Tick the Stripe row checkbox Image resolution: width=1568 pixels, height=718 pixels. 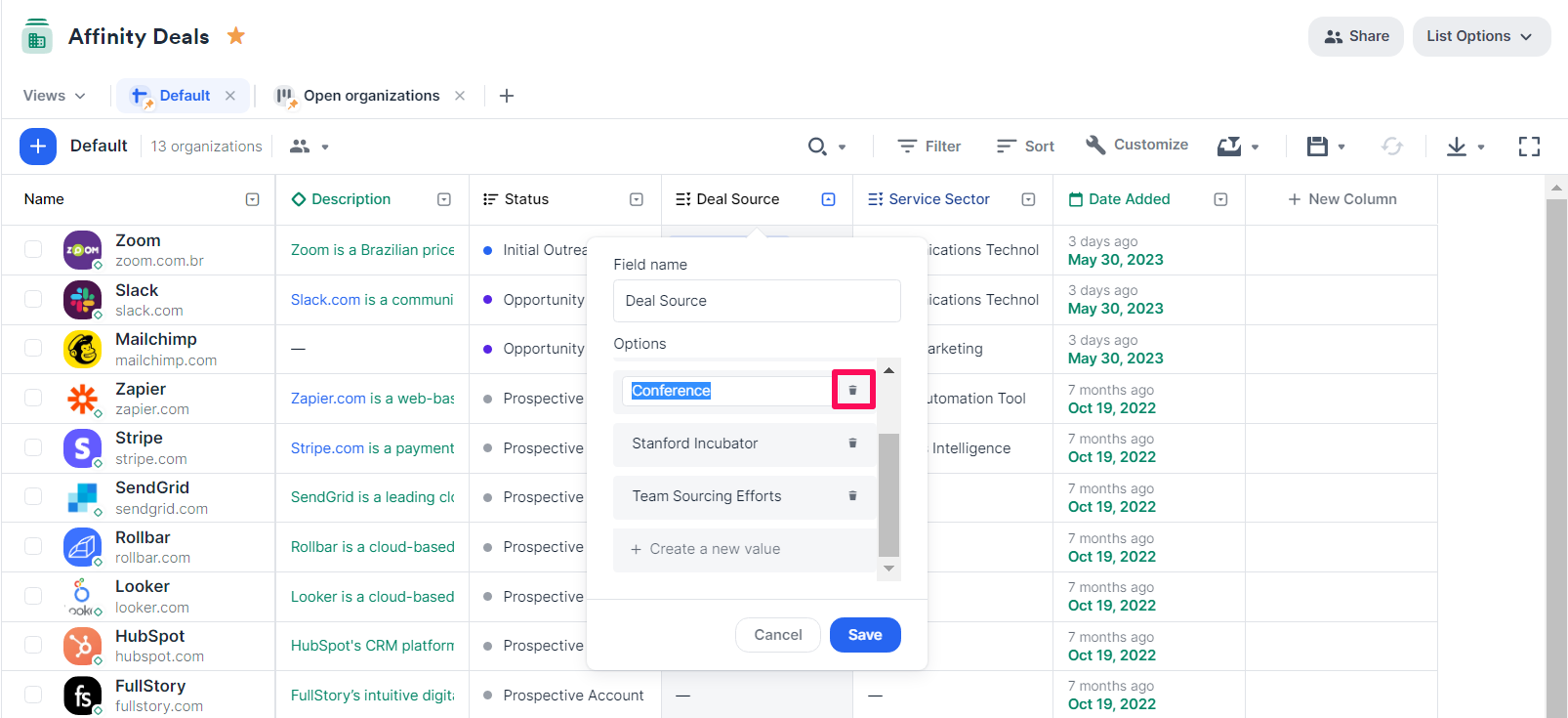[33, 448]
